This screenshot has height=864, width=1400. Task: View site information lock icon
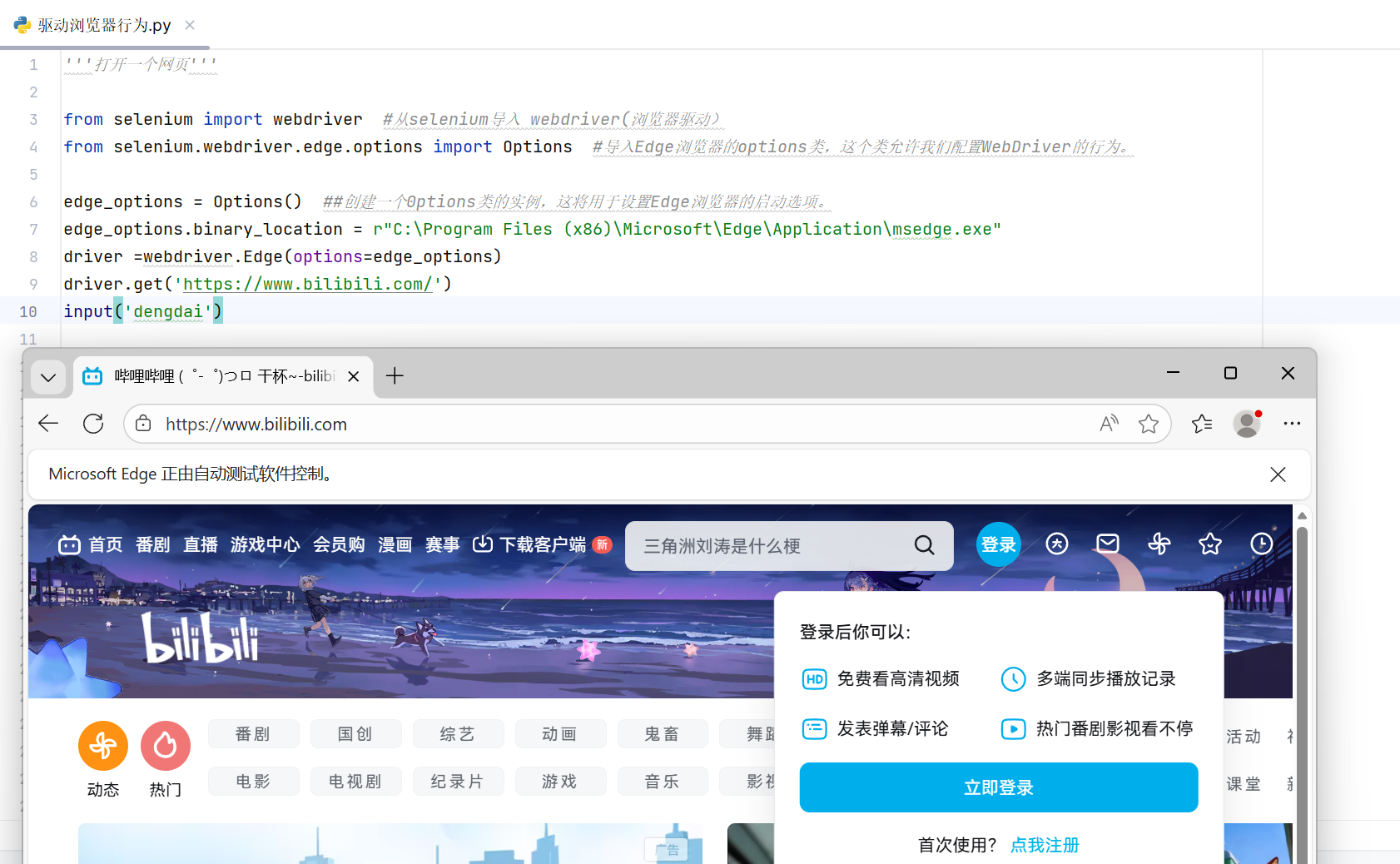click(x=143, y=424)
